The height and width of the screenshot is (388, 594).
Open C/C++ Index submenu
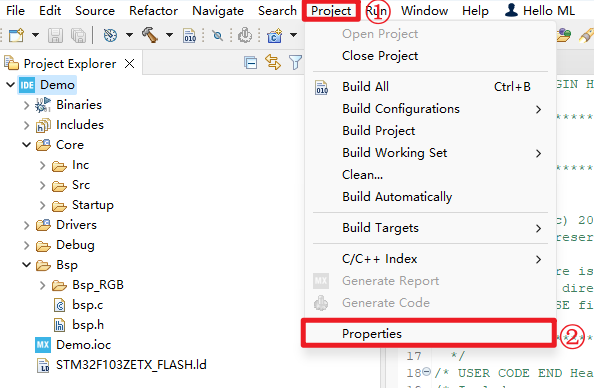click(x=430, y=259)
